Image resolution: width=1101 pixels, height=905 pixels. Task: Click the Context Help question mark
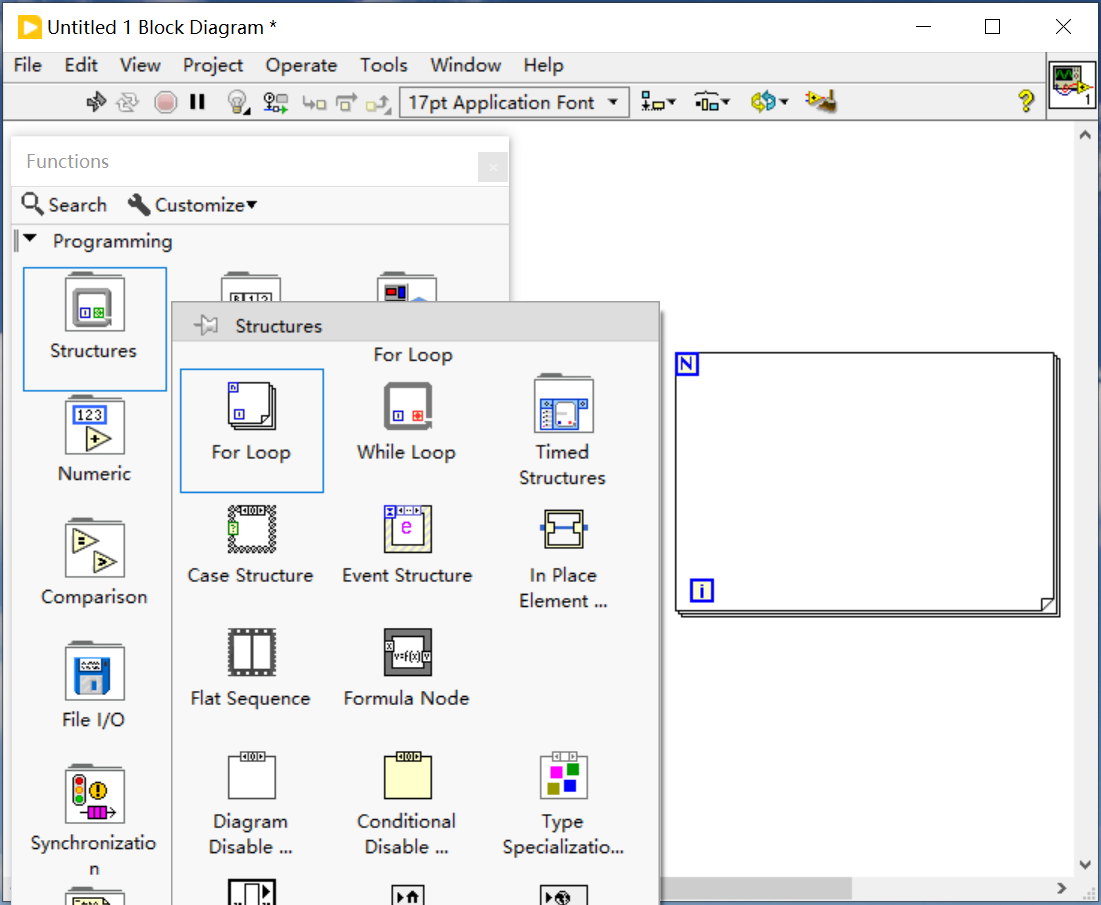1026,102
